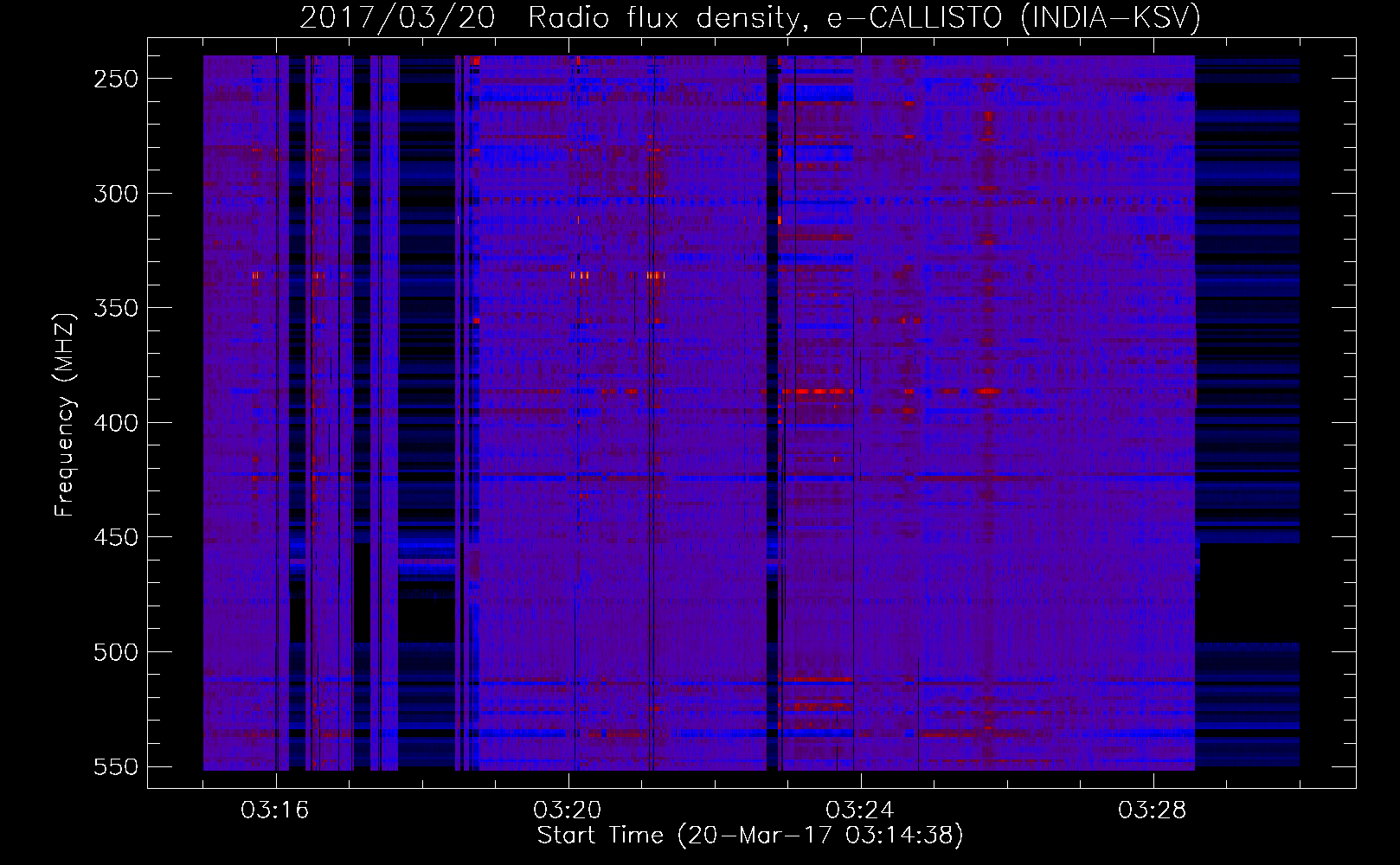Click the date '2017/03/20' in the title
The height and width of the screenshot is (865, 1400).
[x=398, y=18]
